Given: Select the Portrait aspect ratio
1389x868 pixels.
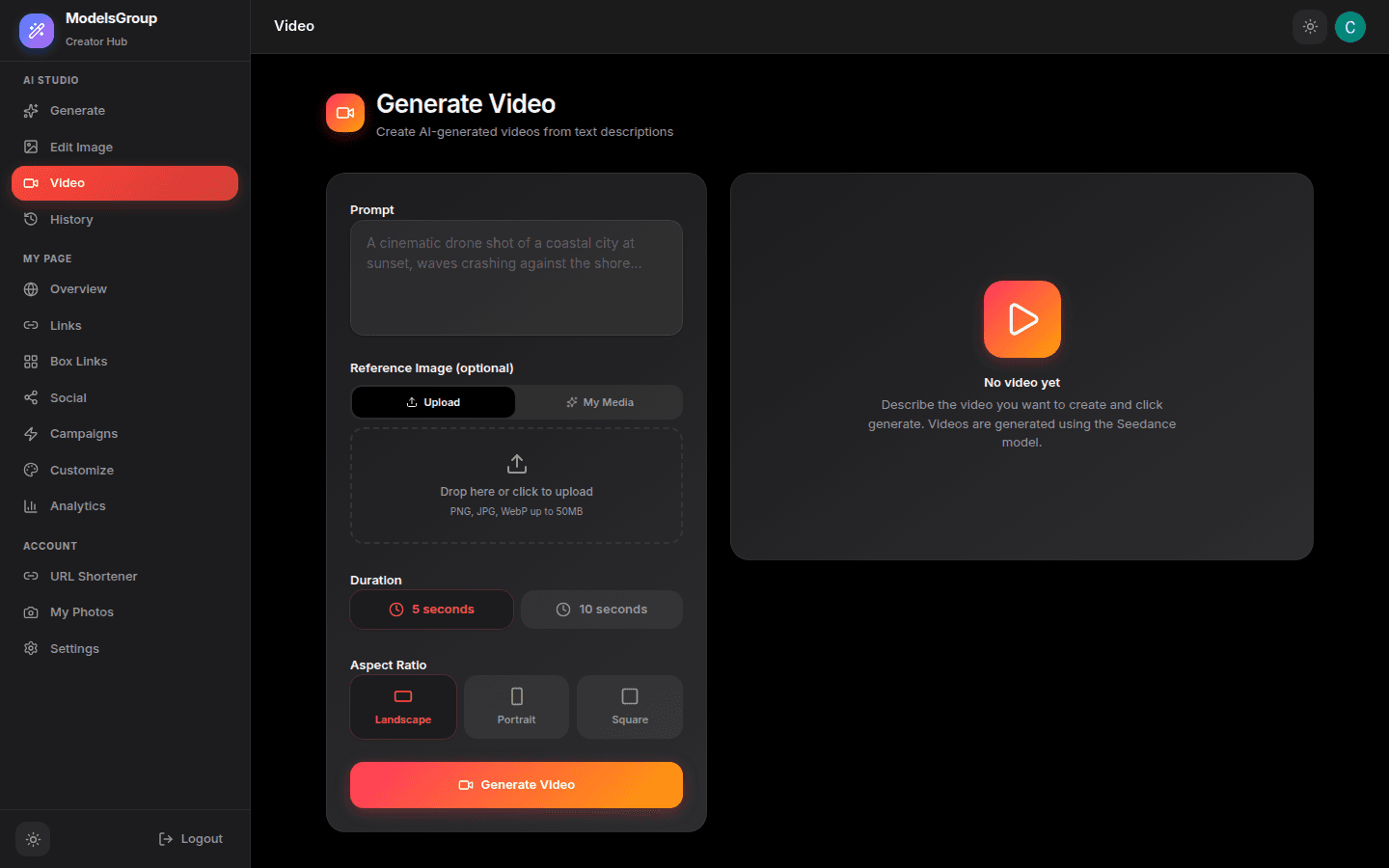Looking at the screenshot, I should 516,706.
